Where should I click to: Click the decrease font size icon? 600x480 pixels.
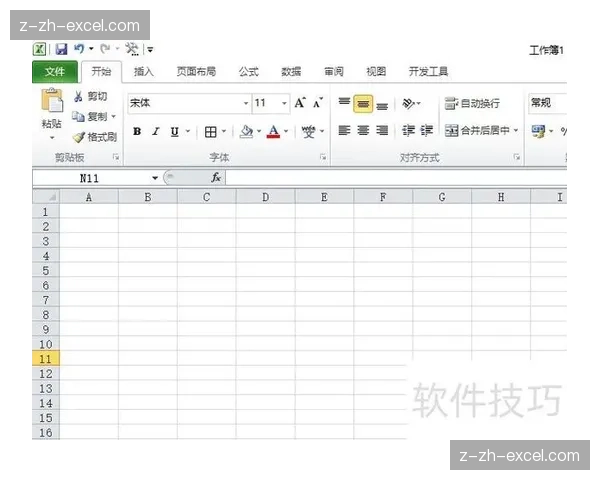(318, 103)
